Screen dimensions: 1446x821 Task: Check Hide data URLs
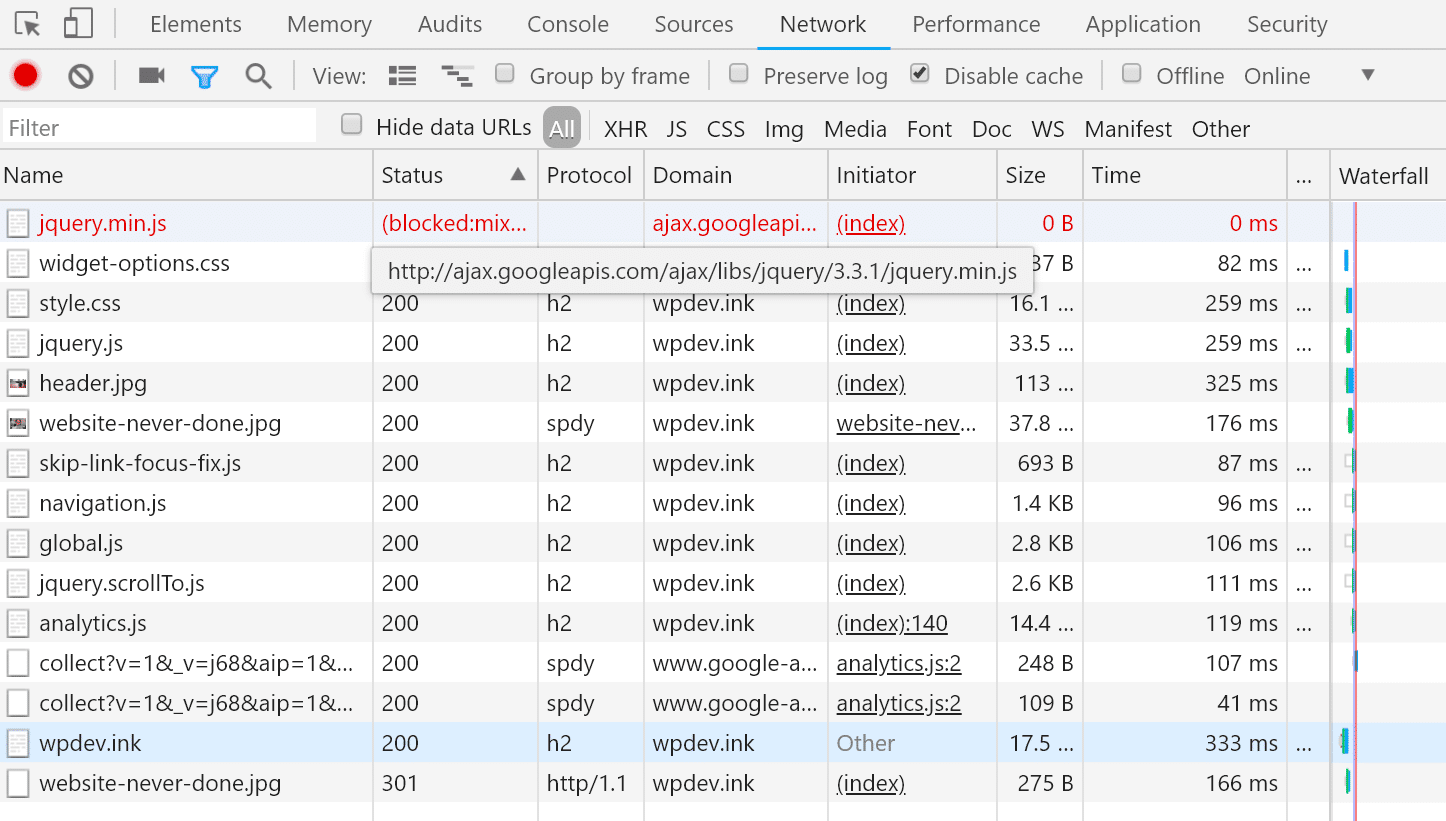tap(351, 126)
